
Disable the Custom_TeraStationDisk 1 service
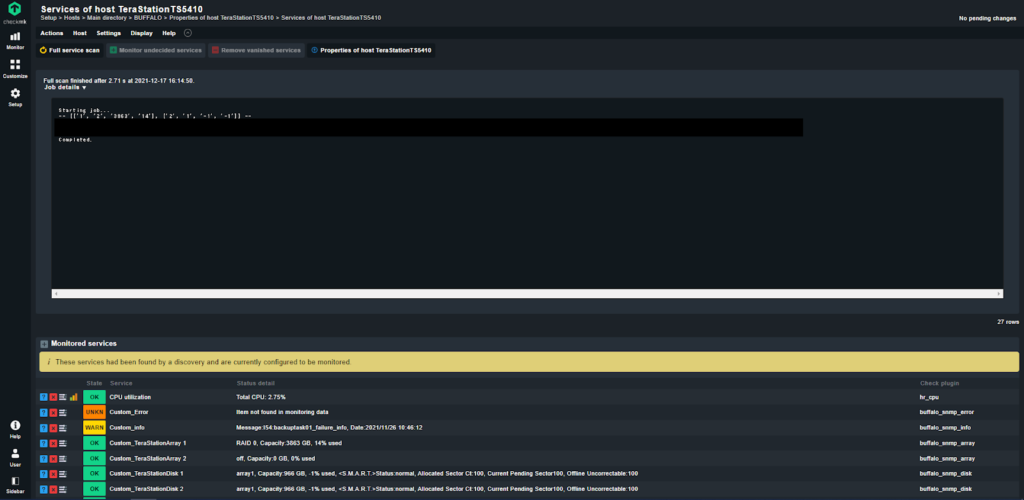54,473
